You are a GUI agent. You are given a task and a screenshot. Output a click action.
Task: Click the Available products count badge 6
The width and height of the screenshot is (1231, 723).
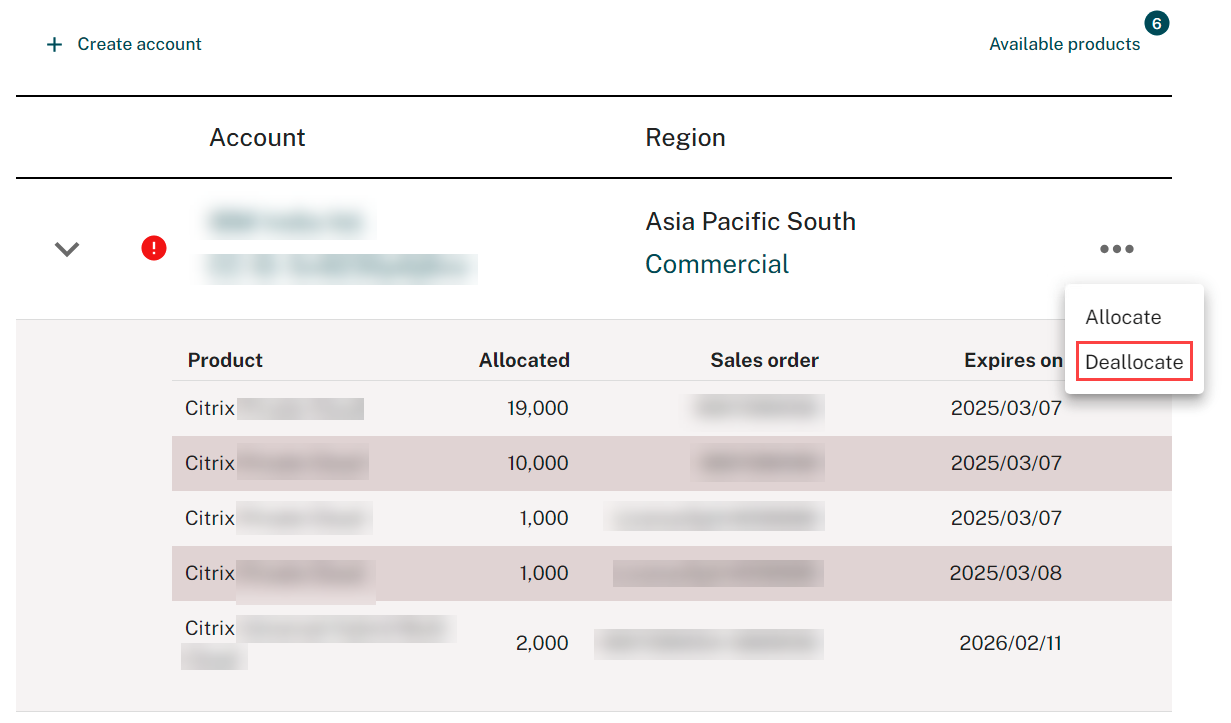1157,23
